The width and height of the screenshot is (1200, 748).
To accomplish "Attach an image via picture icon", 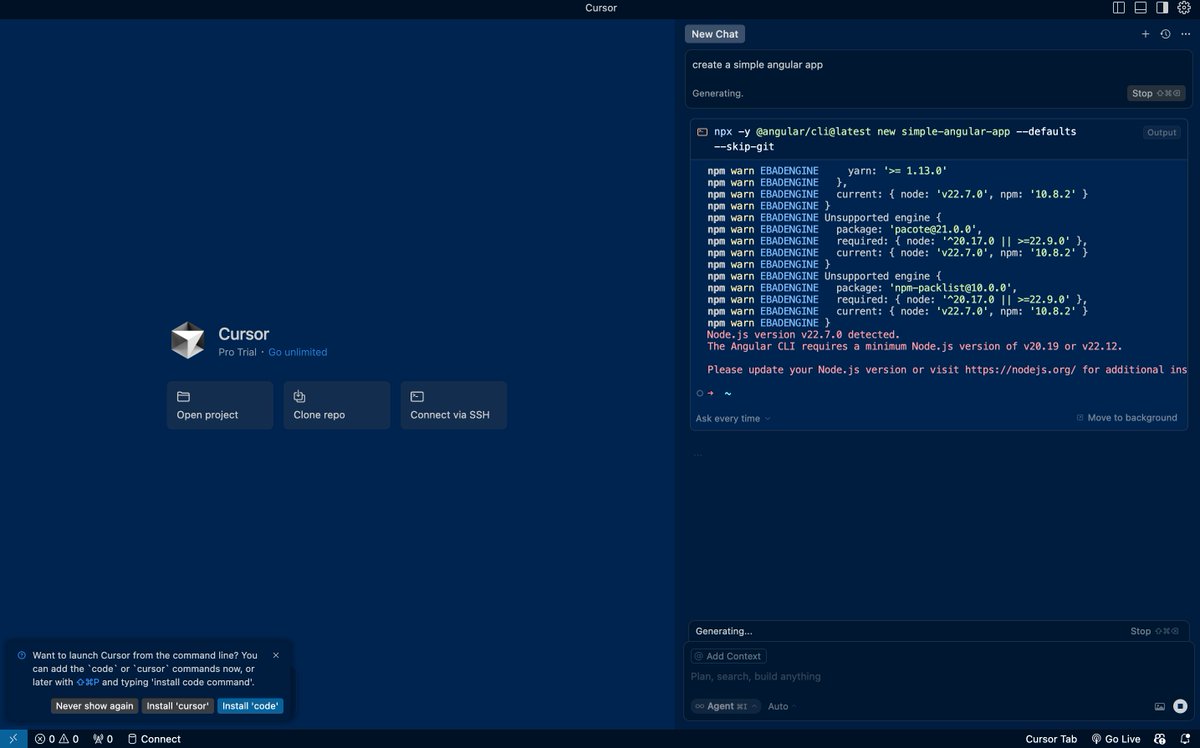I will 1160,706.
